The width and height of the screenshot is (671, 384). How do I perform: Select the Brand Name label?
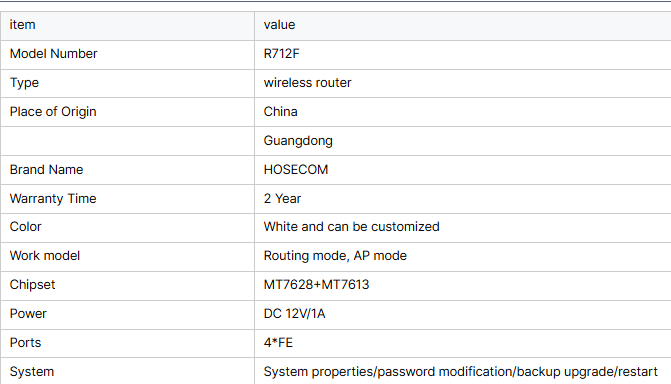point(46,170)
